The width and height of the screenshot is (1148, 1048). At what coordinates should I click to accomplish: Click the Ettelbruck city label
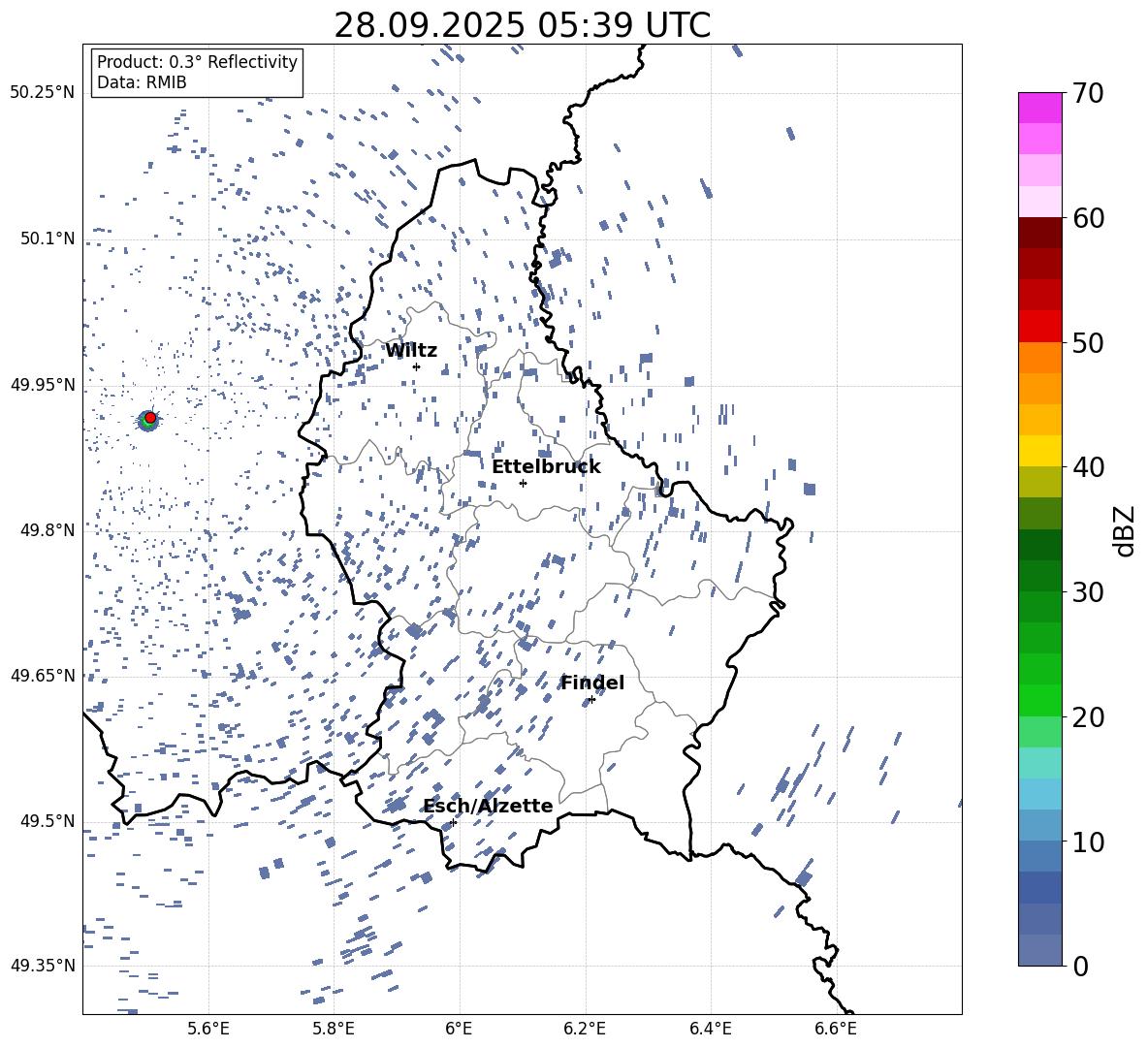pyautogui.click(x=546, y=467)
